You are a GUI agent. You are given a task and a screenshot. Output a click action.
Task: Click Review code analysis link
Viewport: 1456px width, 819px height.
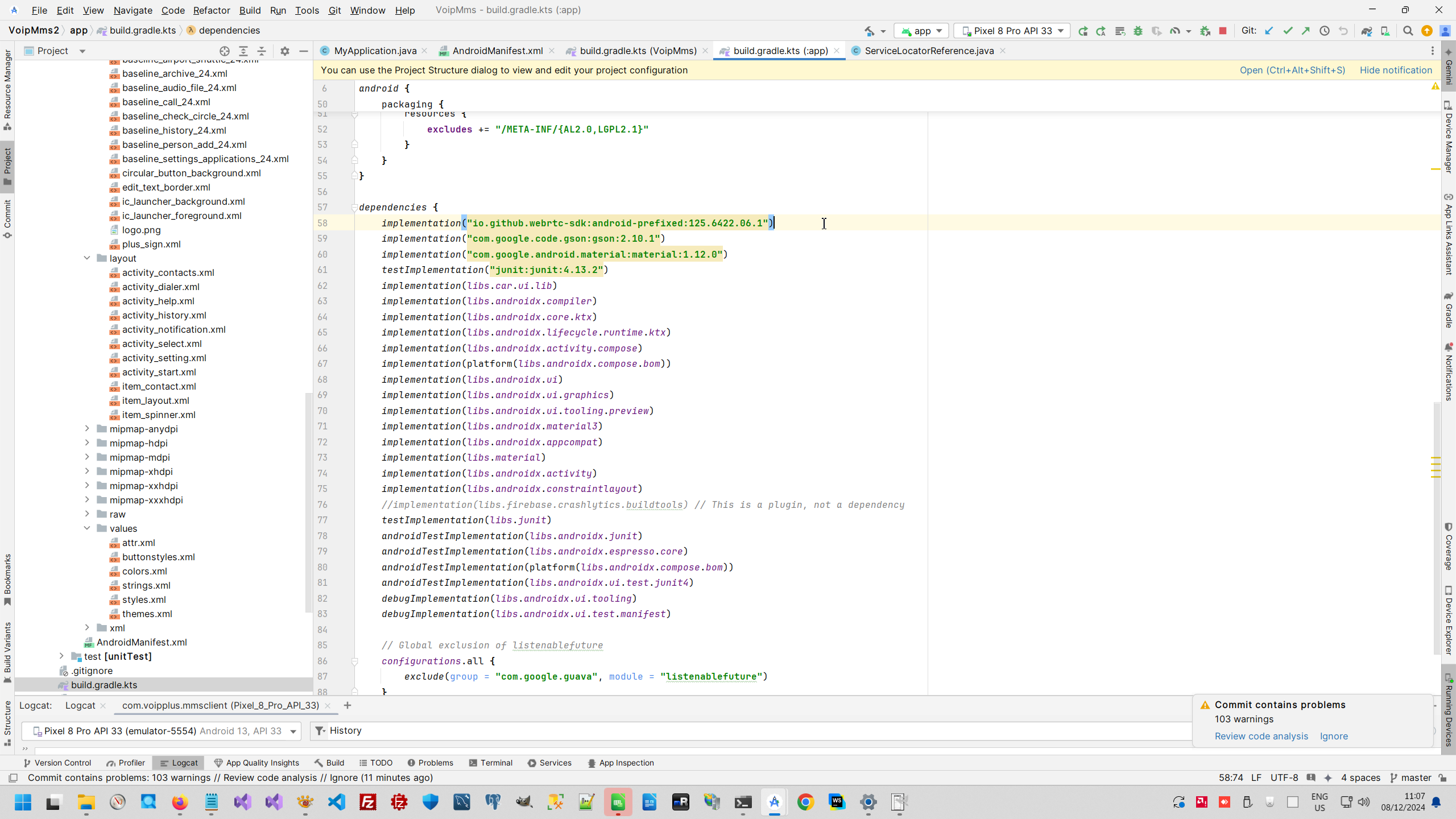pos(1261,736)
